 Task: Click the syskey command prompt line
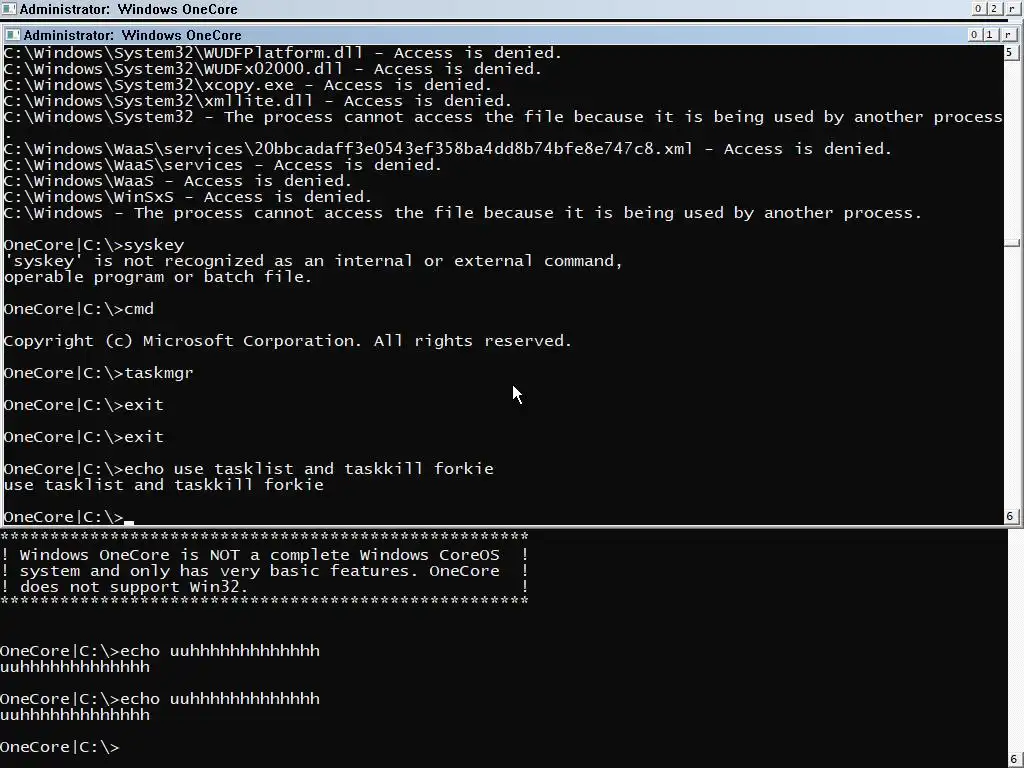click(x=94, y=245)
